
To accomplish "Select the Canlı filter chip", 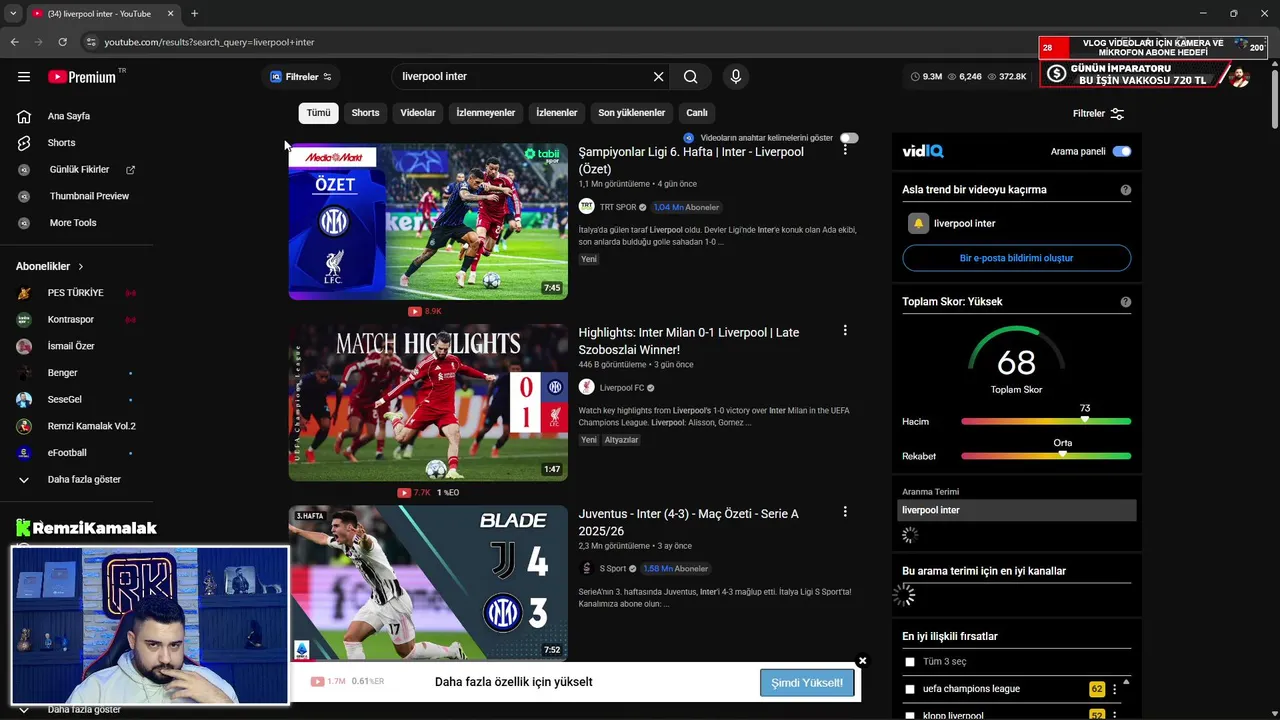I will click(x=697, y=113).
